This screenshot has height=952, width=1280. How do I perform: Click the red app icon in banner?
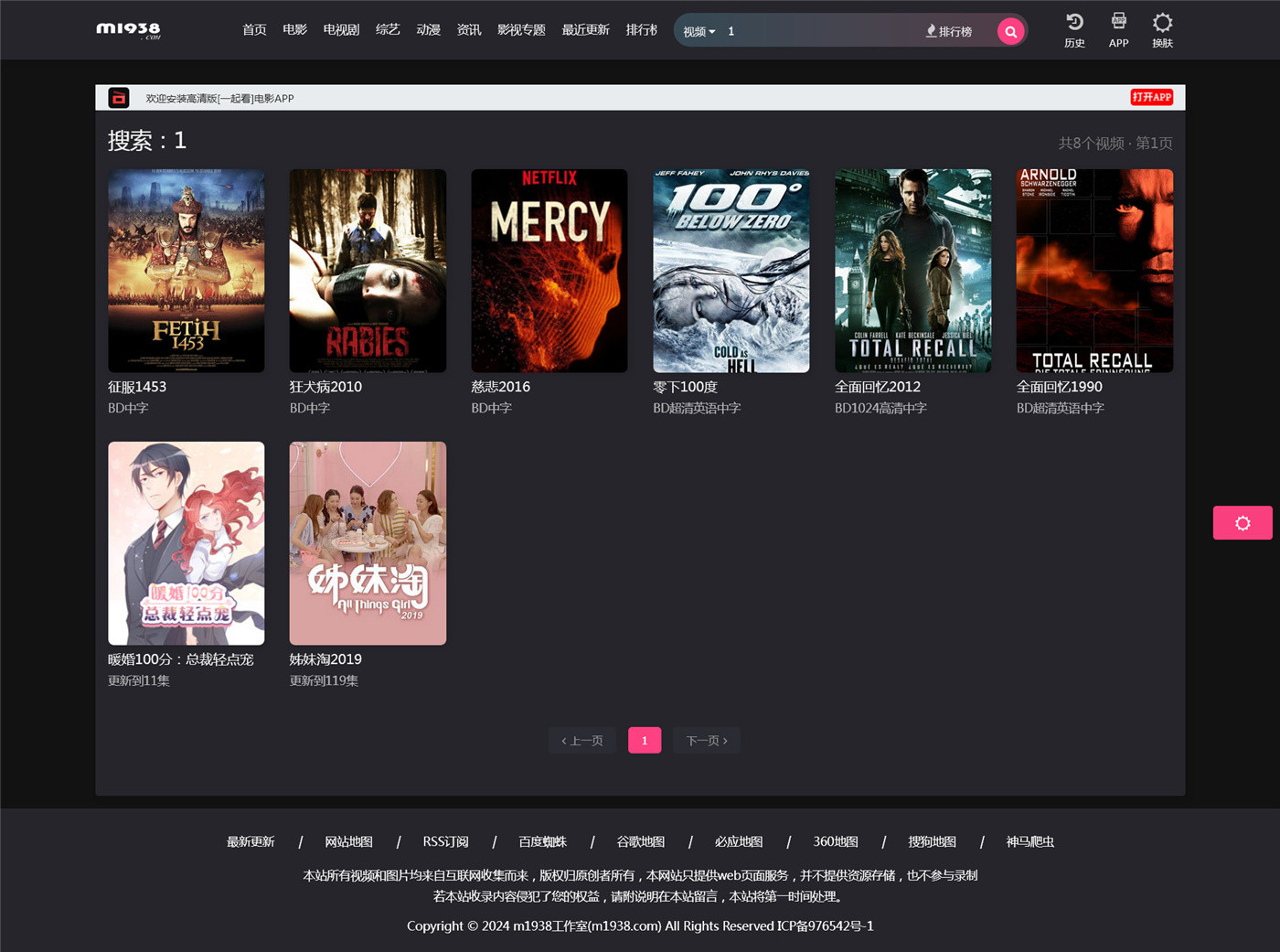pos(119,98)
